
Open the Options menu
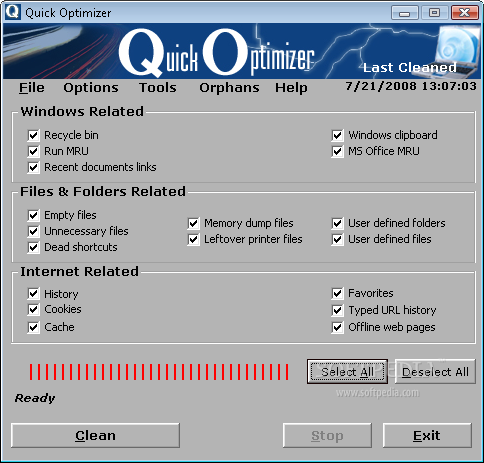91,88
